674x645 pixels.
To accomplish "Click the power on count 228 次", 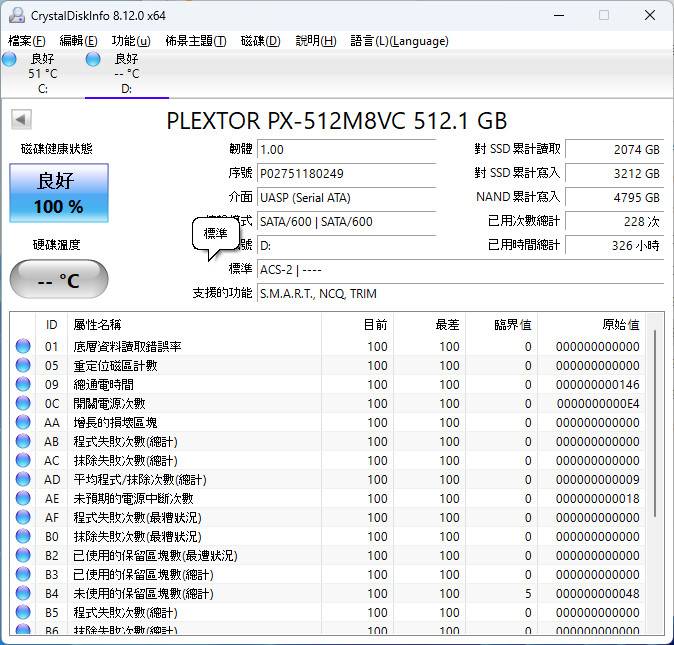I will [615, 222].
